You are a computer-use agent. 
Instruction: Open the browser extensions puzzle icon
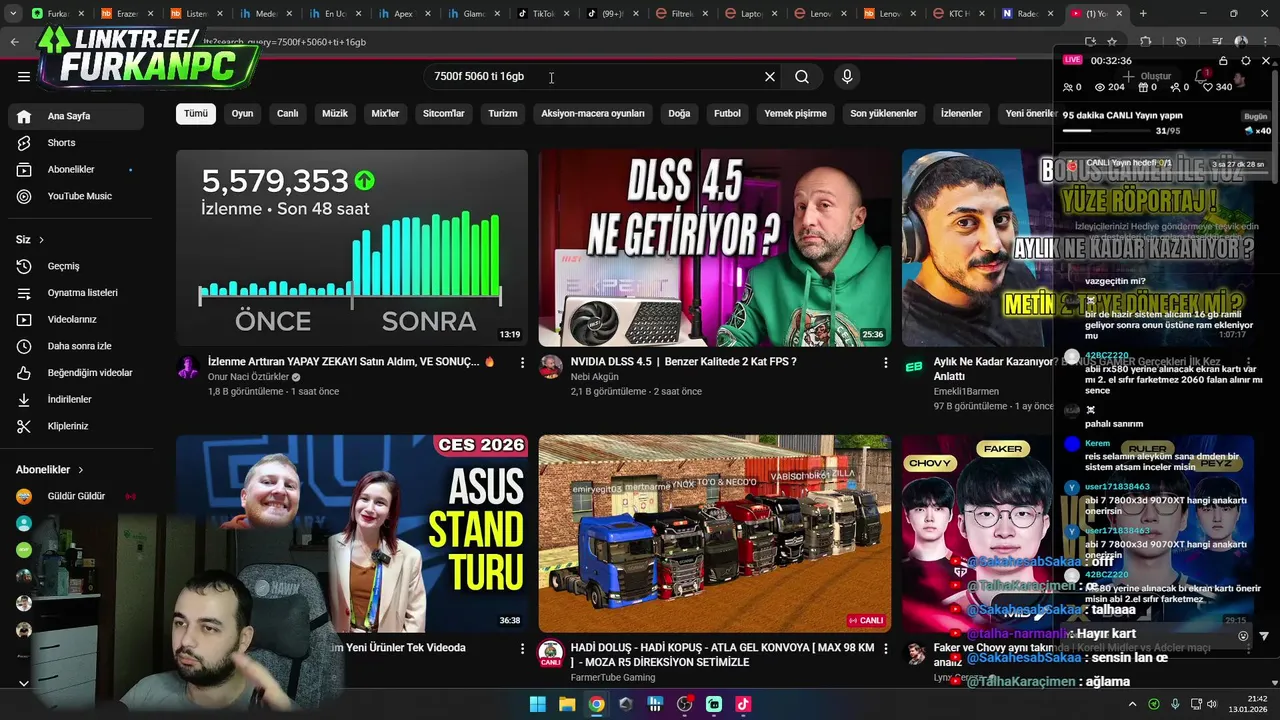(1146, 42)
